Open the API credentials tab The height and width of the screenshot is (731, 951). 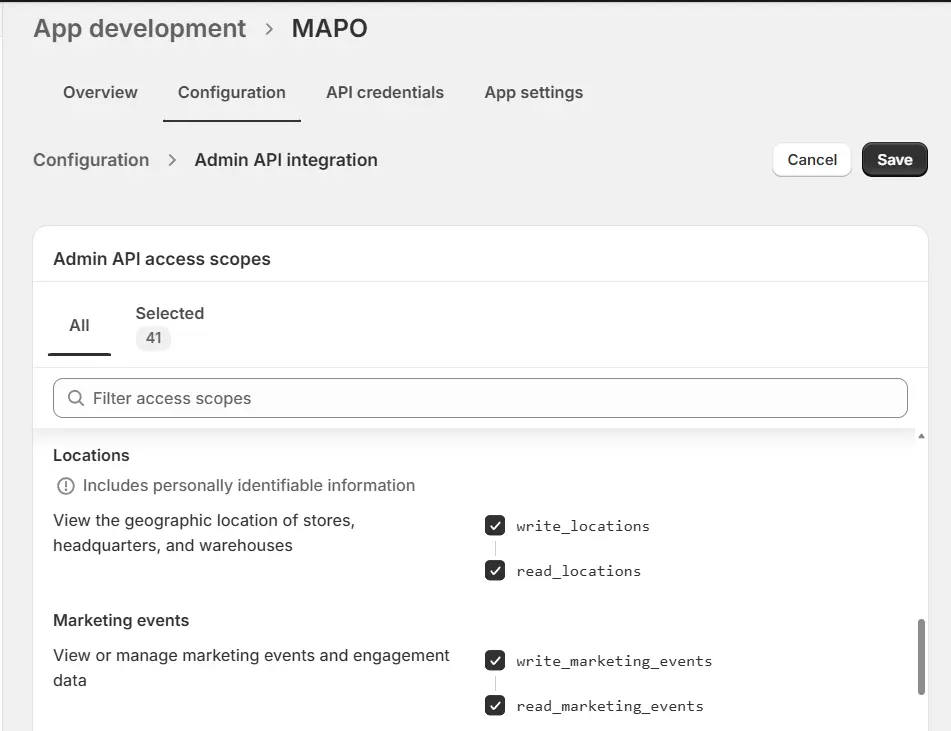coord(385,92)
